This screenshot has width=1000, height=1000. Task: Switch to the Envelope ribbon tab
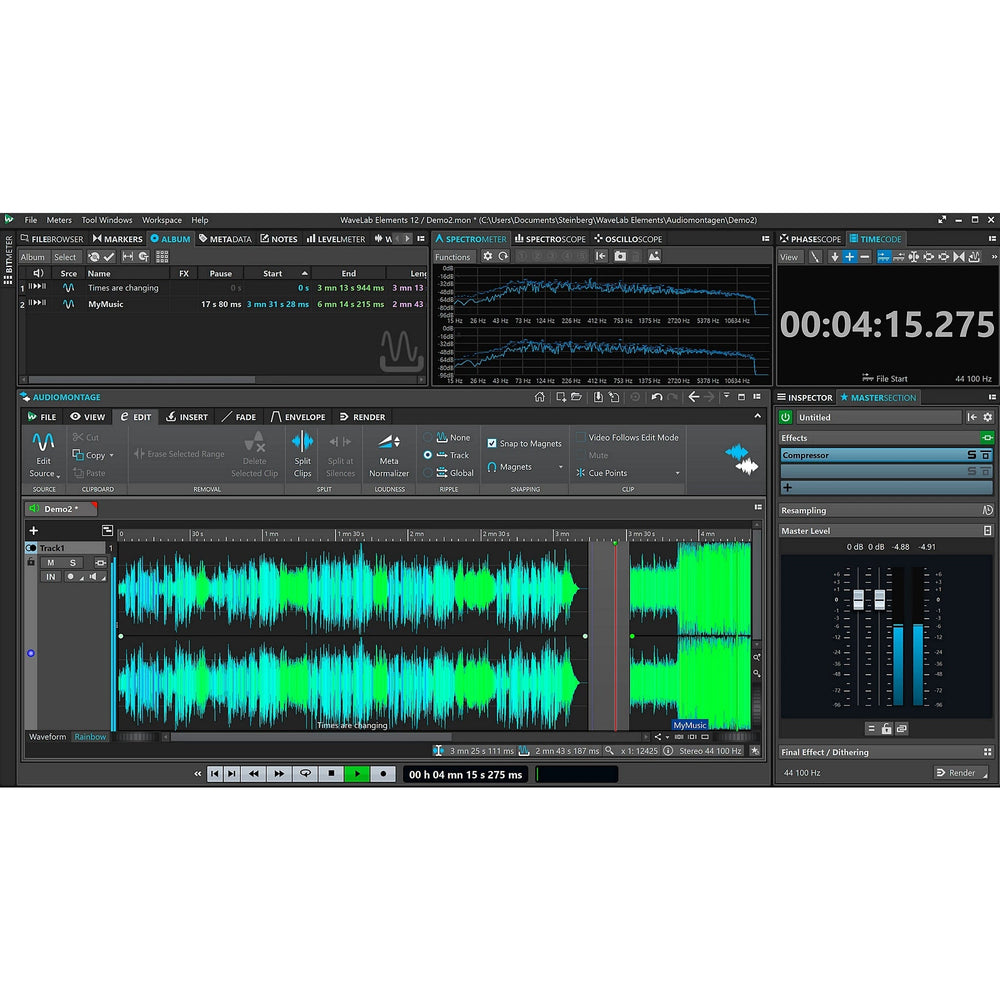click(x=298, y=417)
